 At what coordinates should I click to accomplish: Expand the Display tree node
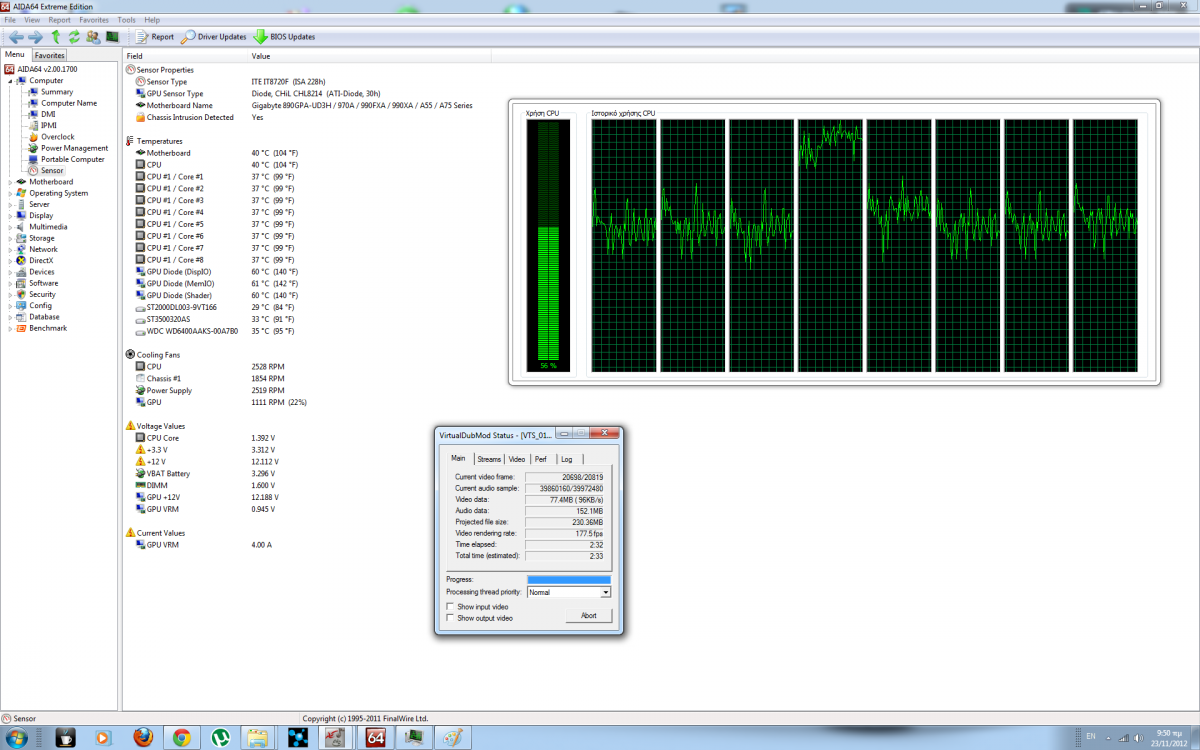(x=10, y=215)
